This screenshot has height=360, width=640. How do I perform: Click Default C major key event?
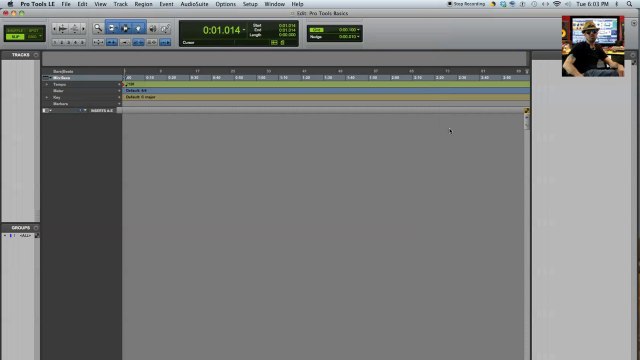click(140, 97)
